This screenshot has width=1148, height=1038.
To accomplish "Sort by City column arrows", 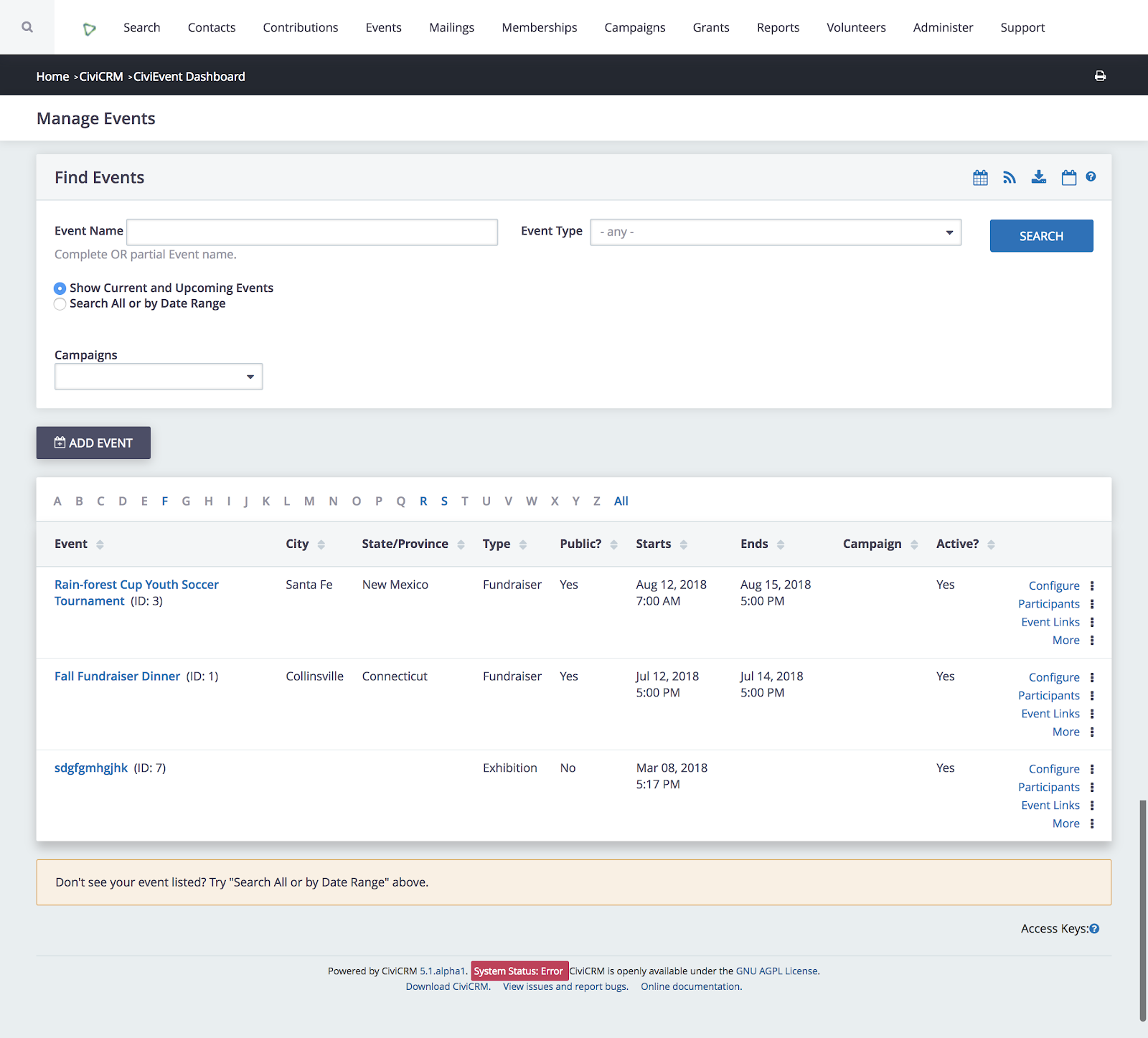I will (321, 544).
